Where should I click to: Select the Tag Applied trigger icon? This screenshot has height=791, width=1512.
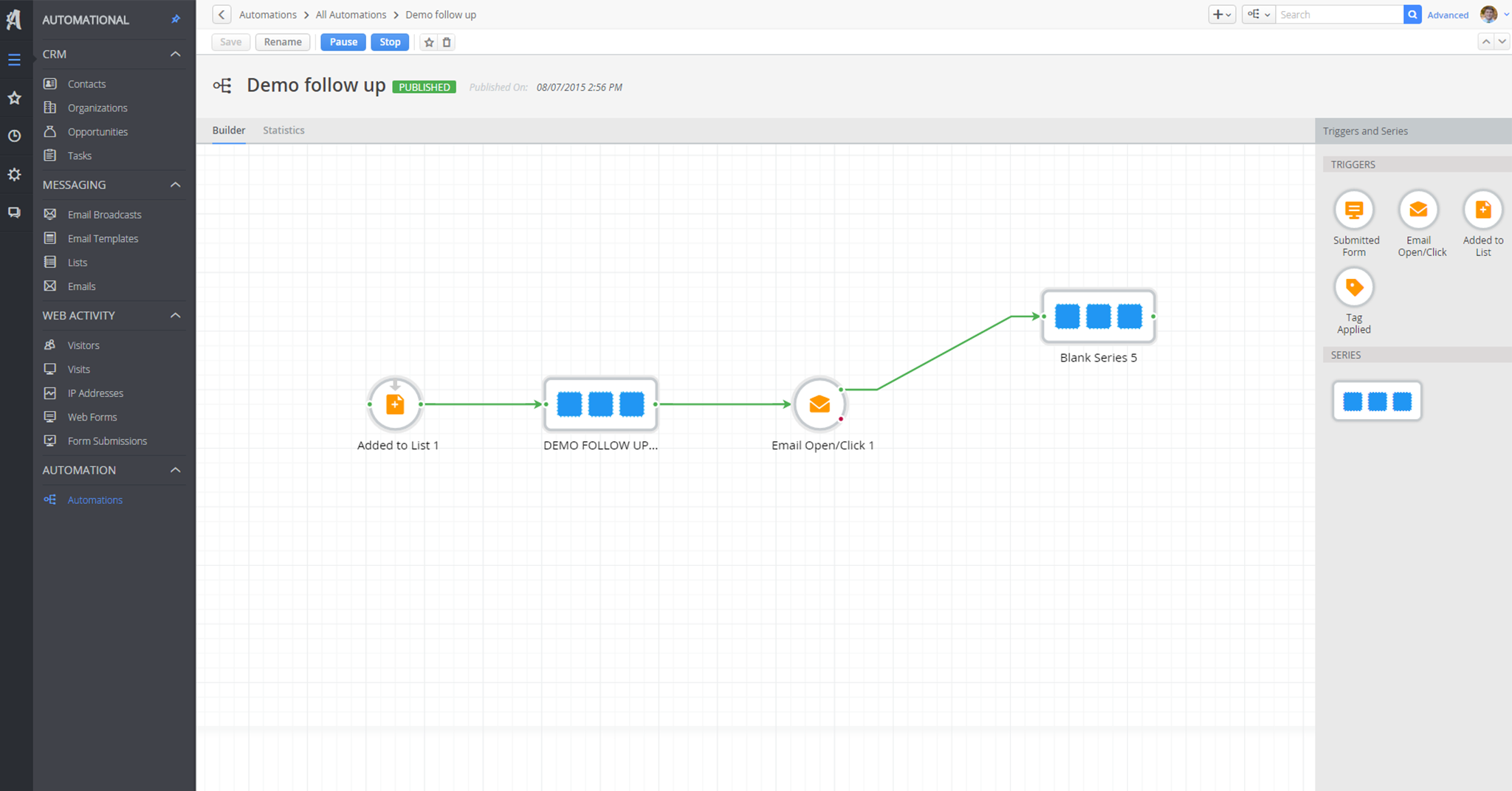(x=1353, y=288)
